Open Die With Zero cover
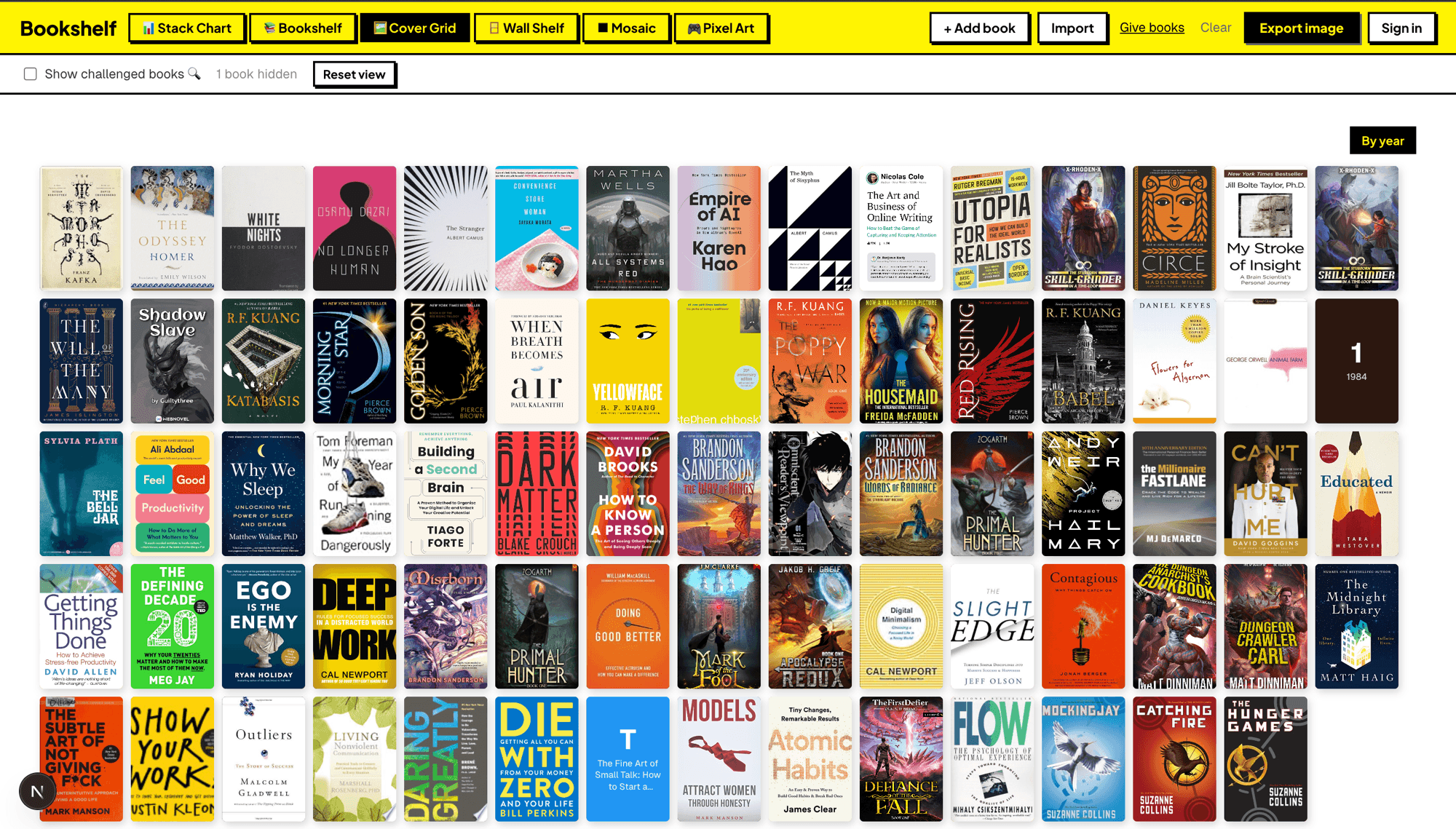This screenshot has height=829, width=1456. tap(537, 759)
